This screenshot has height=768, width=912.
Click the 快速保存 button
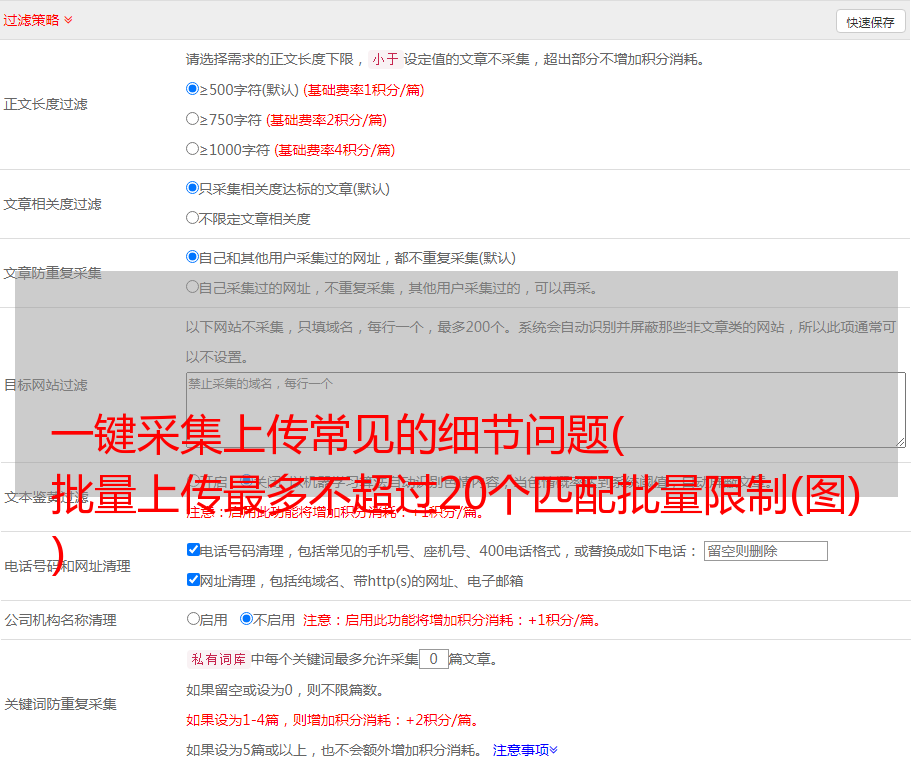[870, 22]
